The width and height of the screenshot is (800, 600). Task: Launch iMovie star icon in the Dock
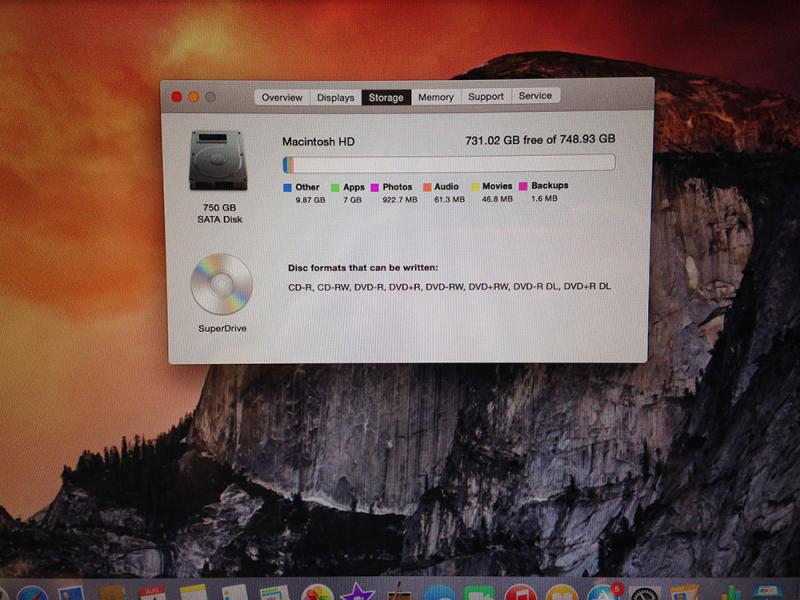click(357, 592)
